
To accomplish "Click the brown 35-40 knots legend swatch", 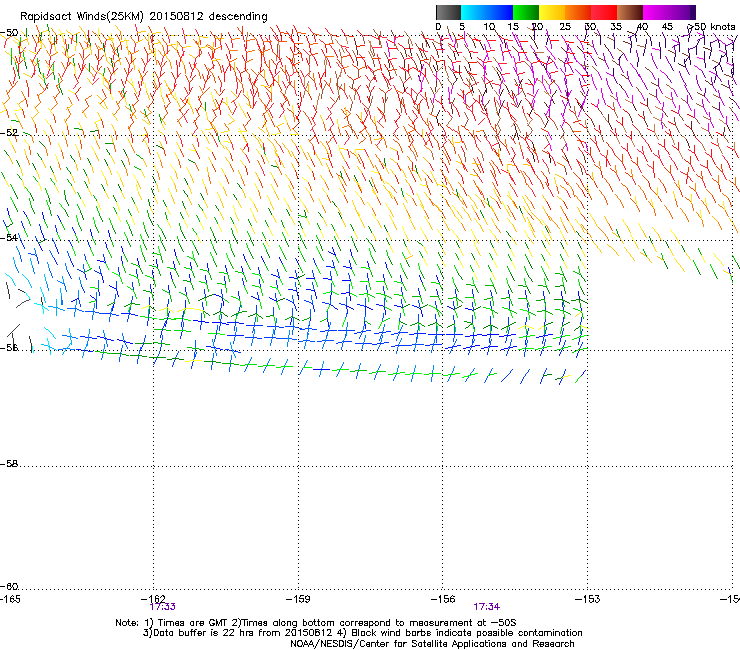I will tap(630, 12).
